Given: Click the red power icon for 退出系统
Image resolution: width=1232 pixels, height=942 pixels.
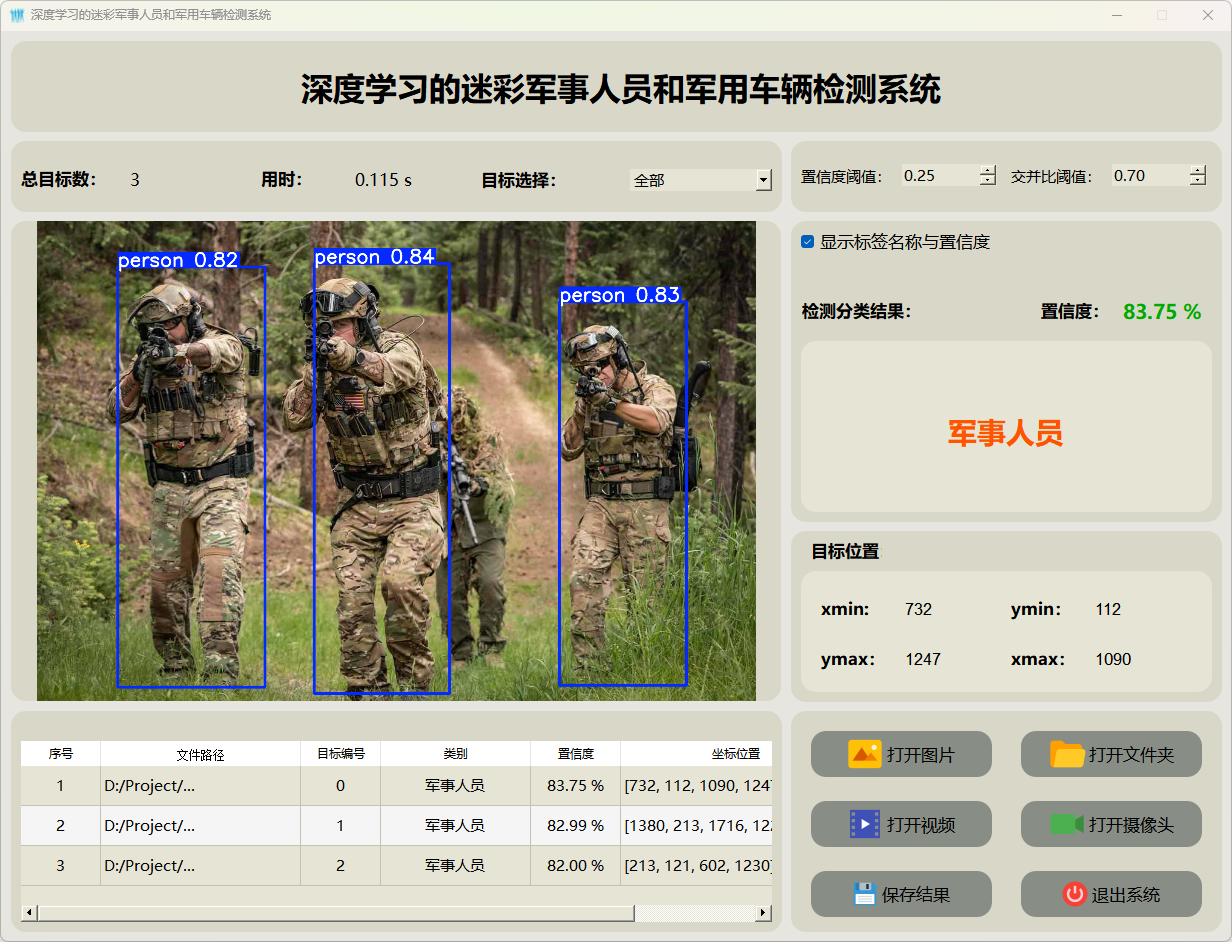Looking at the screenshot, I should coord(1074,894).
